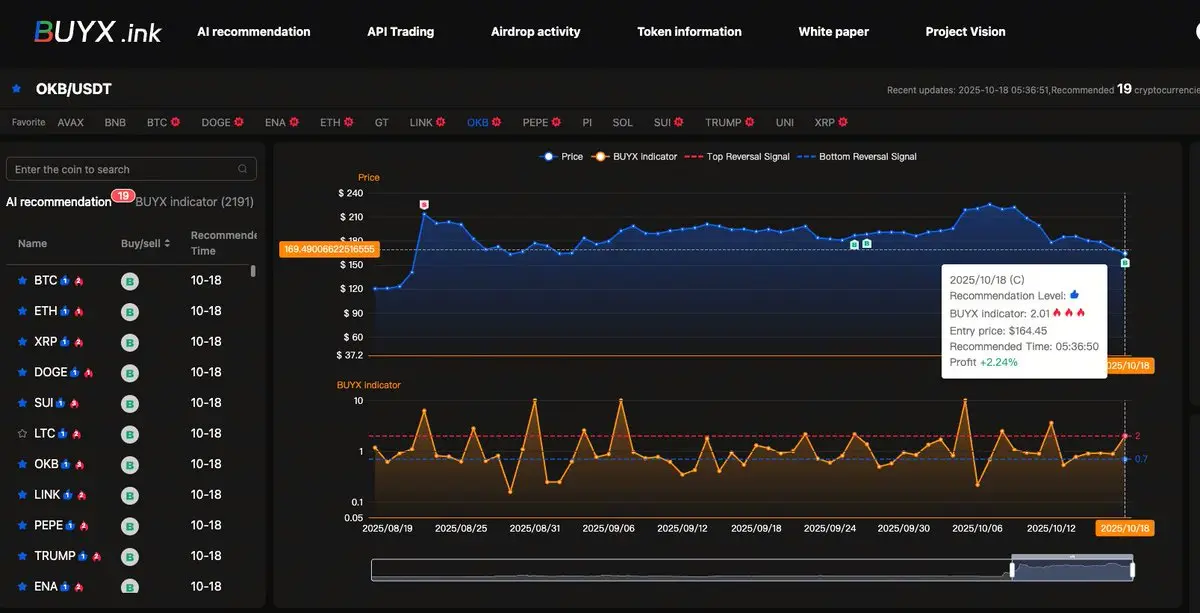This screenshot has width=1200, height=613.
Task: Click the green B buy badge in the ETH row
Action: [x=129, y=312]
